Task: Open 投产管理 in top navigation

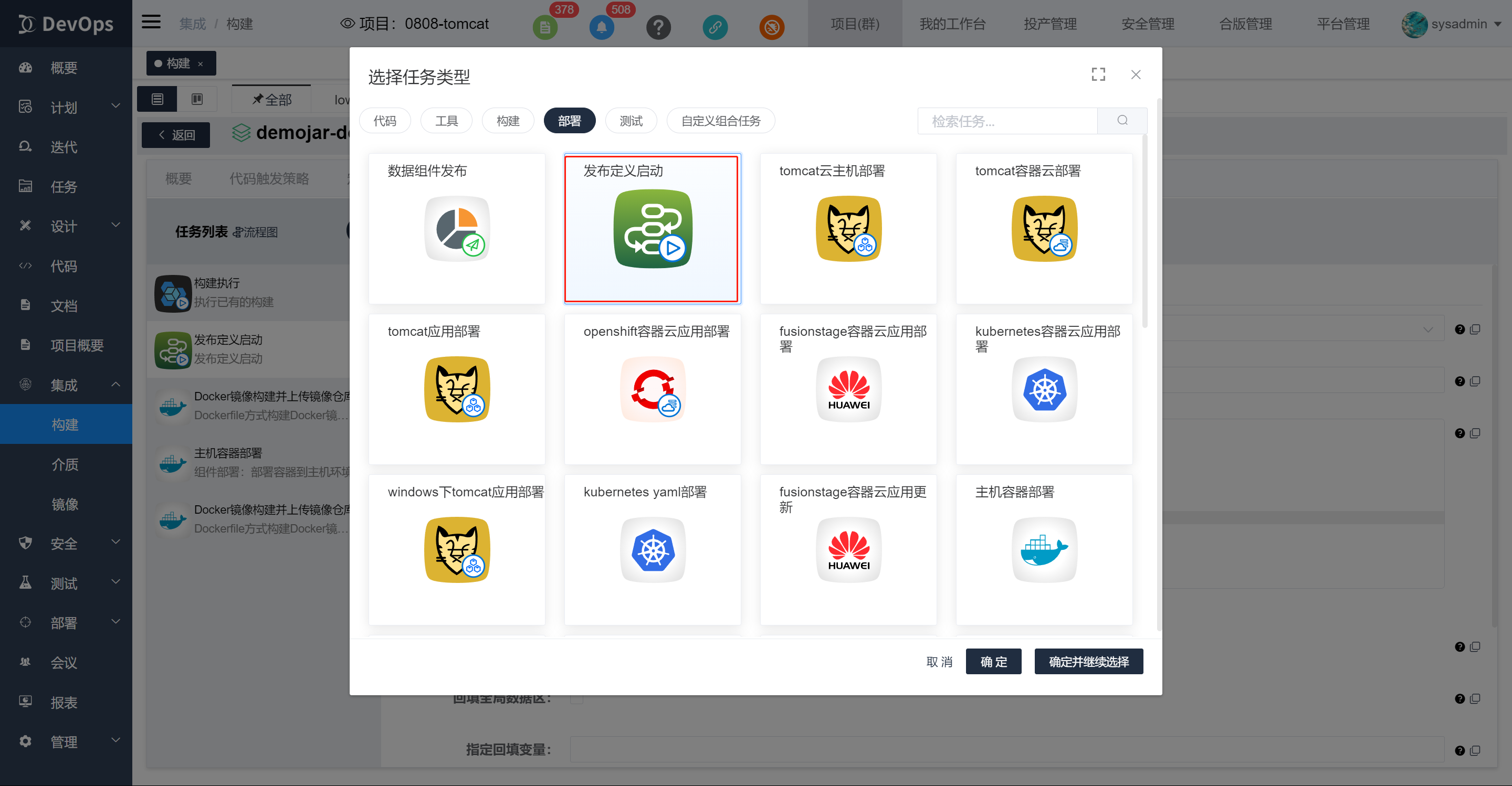Action: [x=1050, y=24]
